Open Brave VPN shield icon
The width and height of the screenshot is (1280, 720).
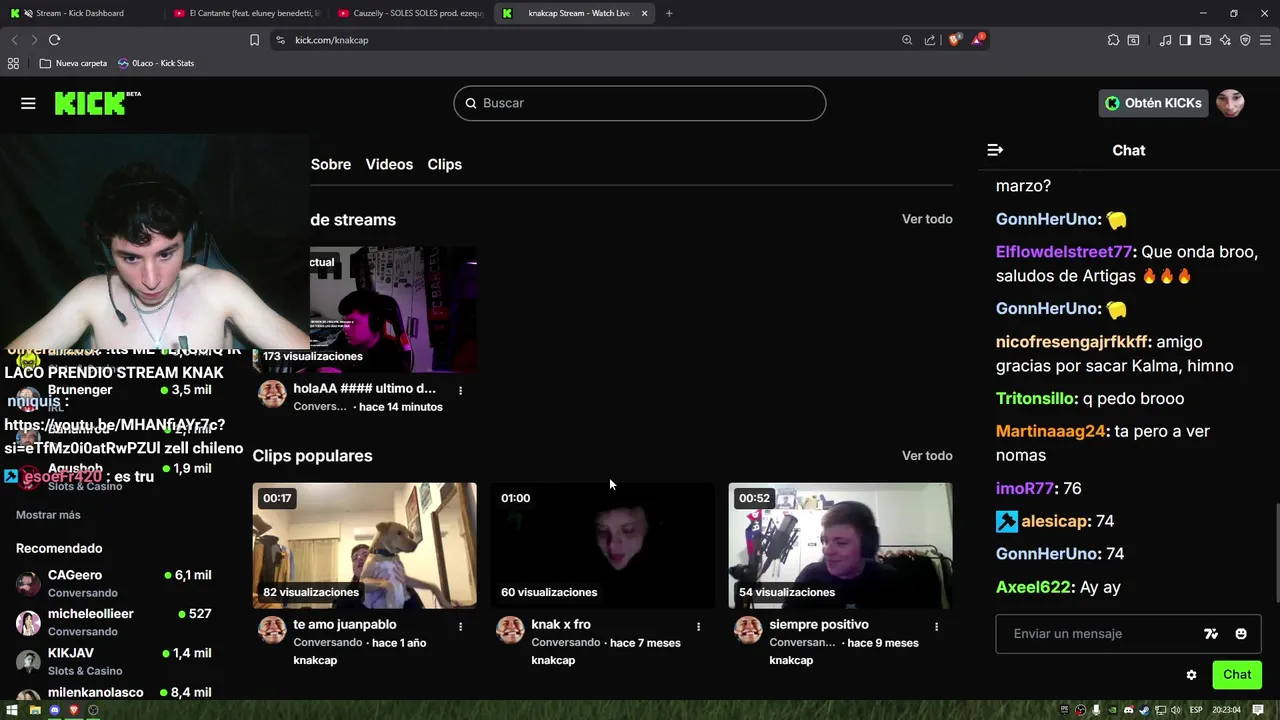pyautogui.click(x=1245, y=40)
